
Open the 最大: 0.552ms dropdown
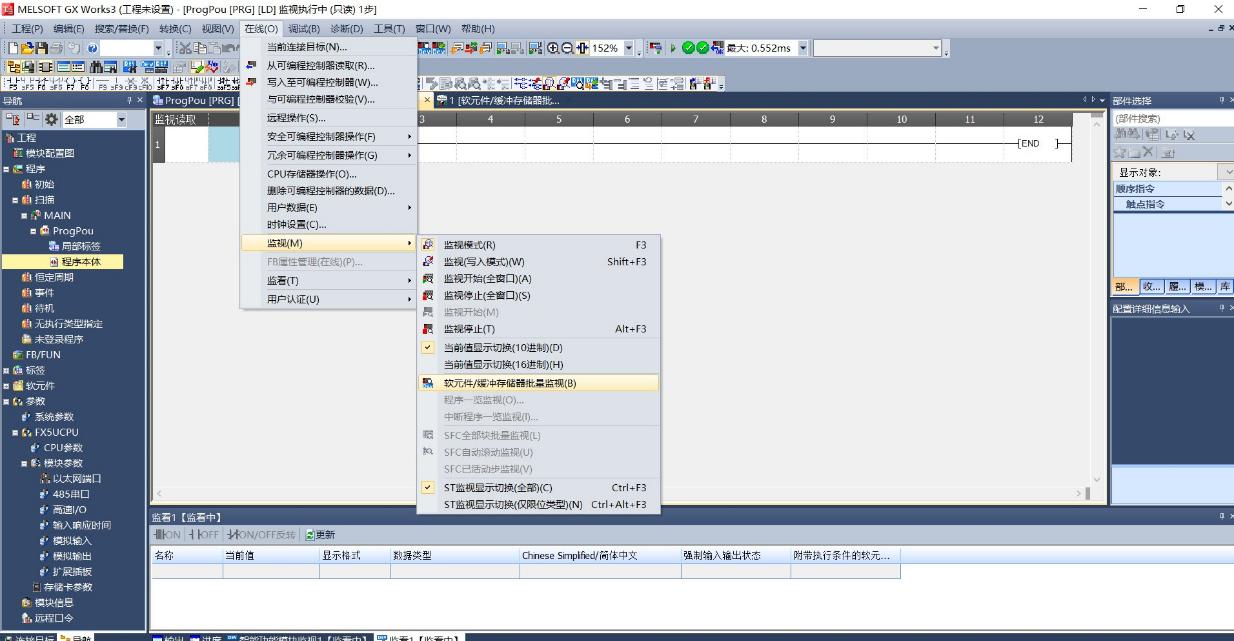[x=803, y=48]
